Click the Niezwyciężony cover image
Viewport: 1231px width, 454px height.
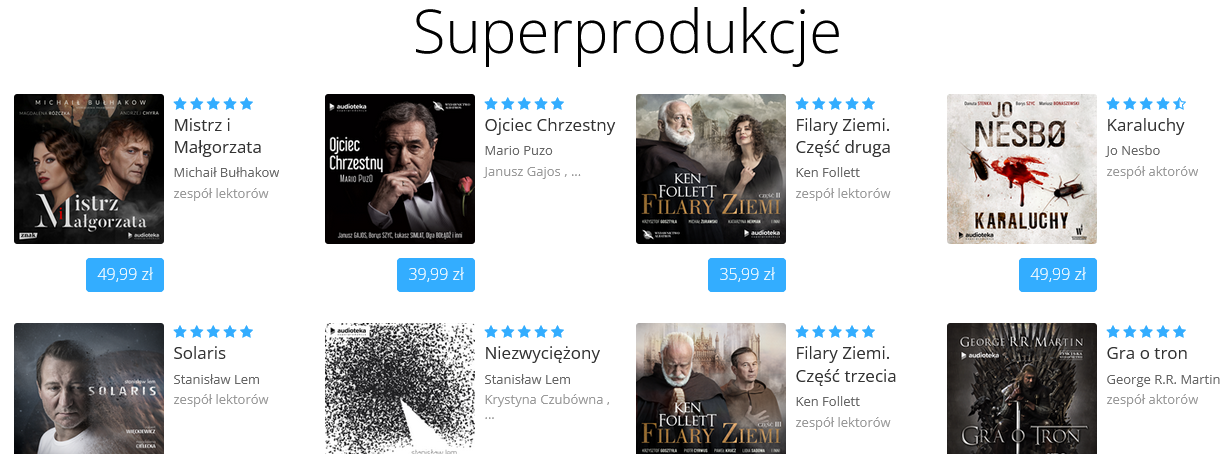[400, 388]
